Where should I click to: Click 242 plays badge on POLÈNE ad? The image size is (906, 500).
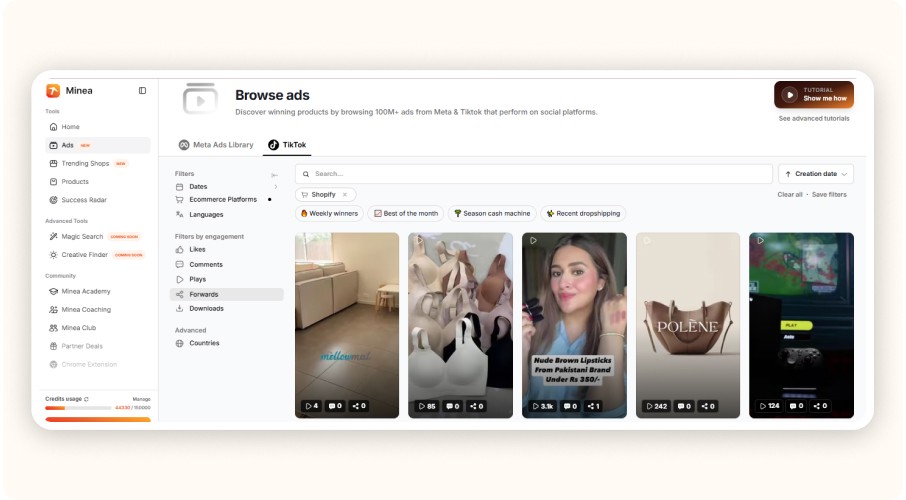tap(657, 406)
